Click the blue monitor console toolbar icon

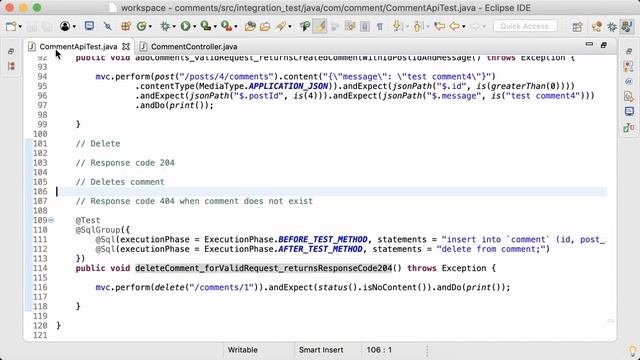[x=89, y=26]
